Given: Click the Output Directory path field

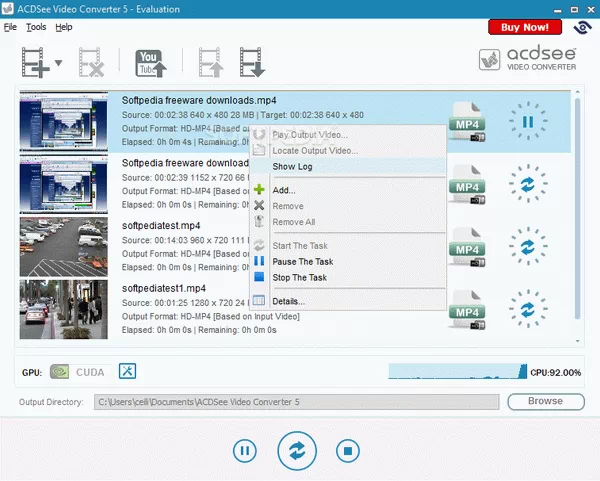Looking at the screenshot, I should point(297,402).
